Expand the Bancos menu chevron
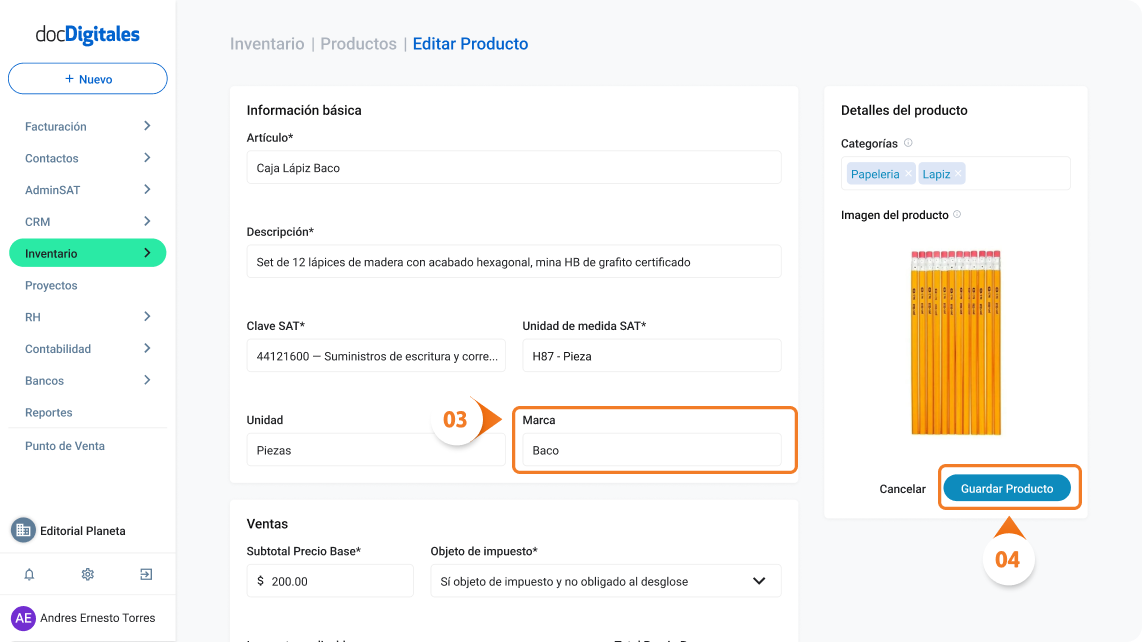Image resolution: width=1142 pixels, height=642 pixels. click(x=147, y=380)
